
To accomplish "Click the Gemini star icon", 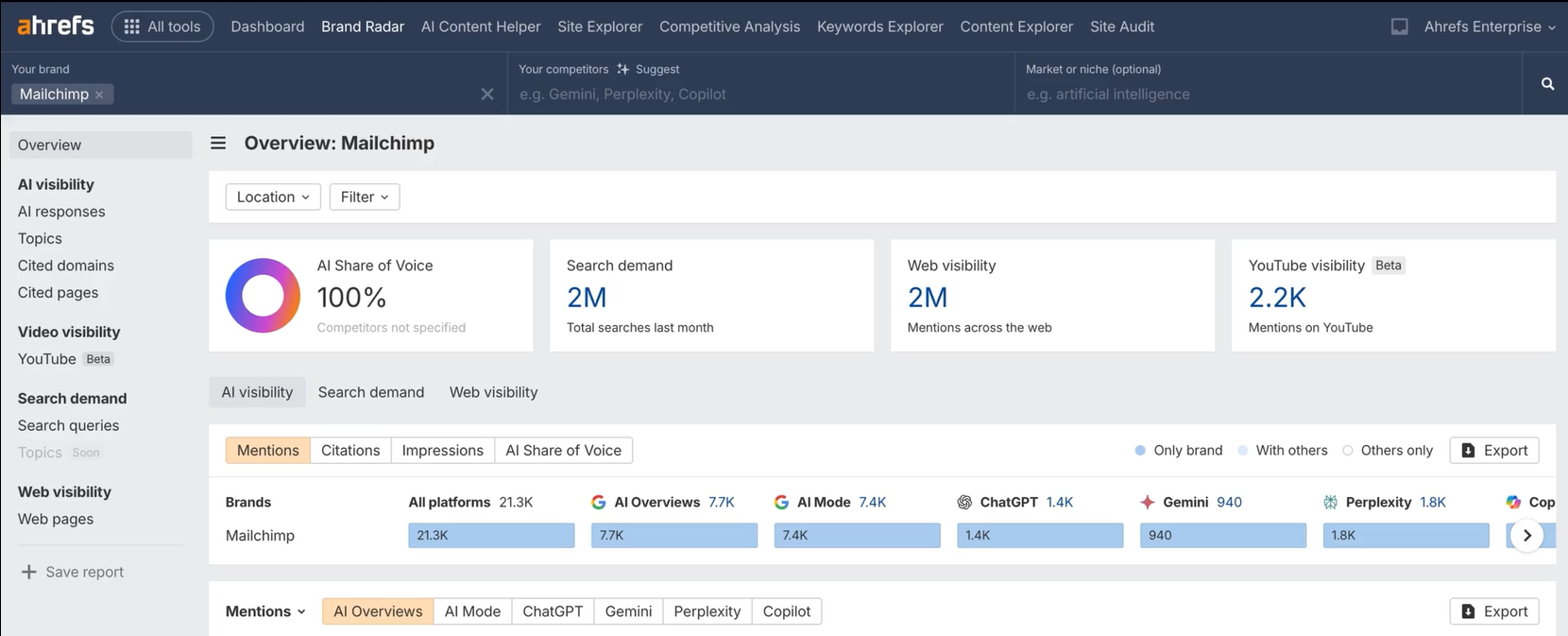I will (1148, 503).
